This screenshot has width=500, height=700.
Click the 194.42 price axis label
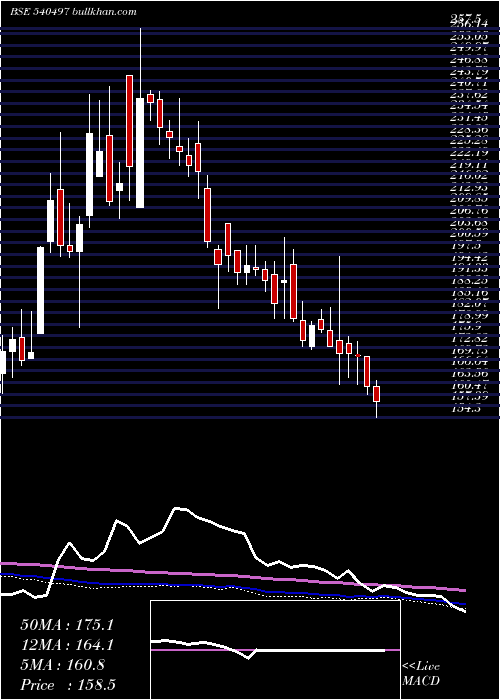[x=469, y=258]
